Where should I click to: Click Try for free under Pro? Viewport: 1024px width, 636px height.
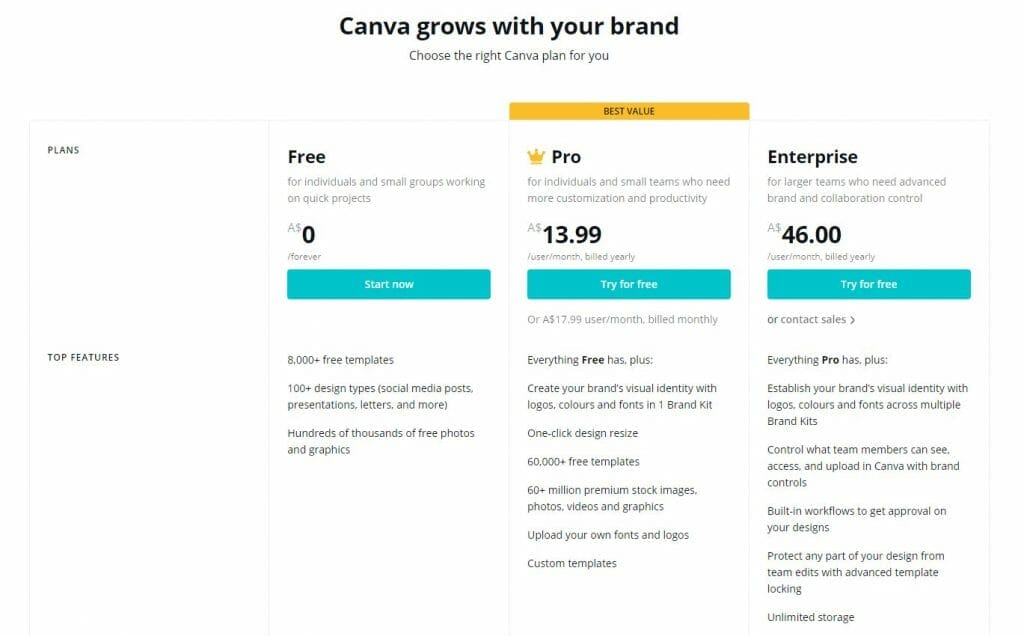click(629, 284)
